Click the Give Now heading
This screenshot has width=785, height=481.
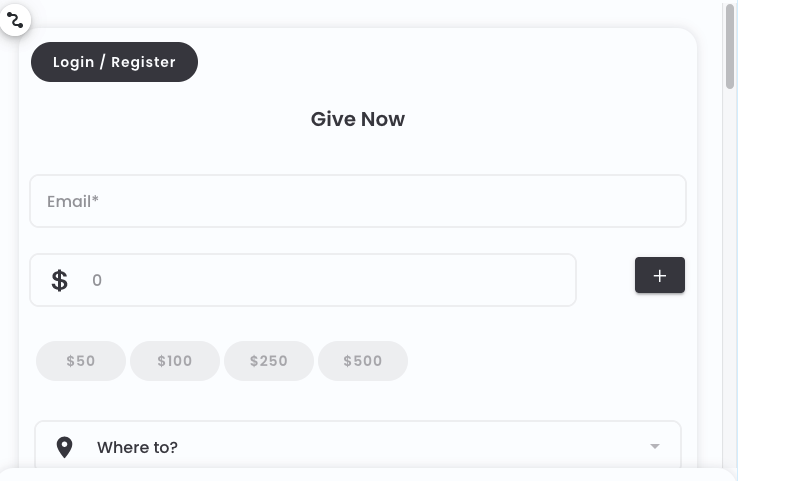click(357, 119)
